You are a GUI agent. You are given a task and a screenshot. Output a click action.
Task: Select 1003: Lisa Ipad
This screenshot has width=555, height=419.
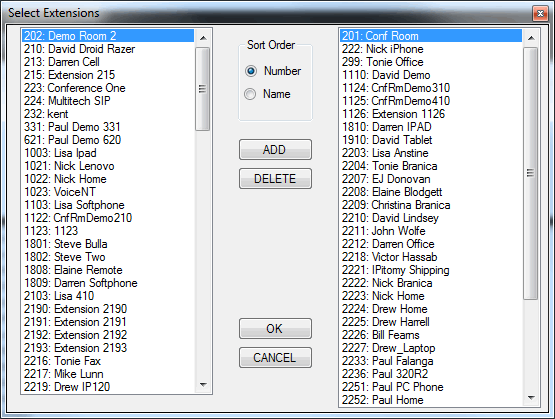tap(108, 153)
